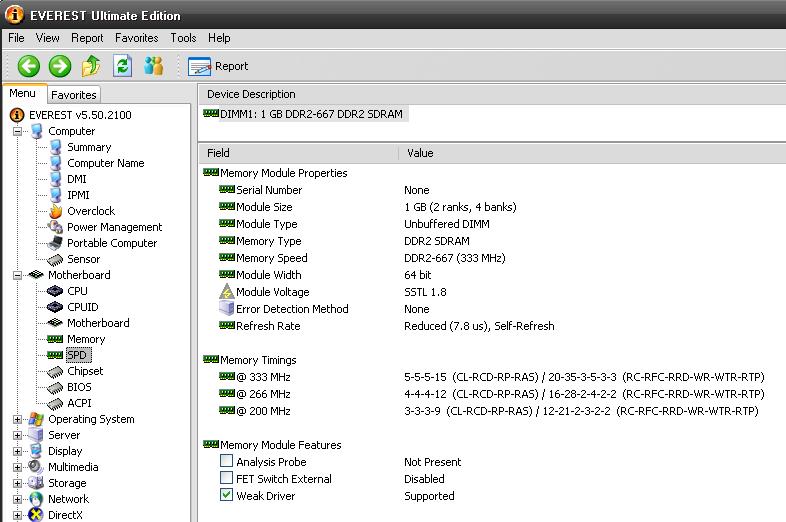Click the Memory module icon in tree

[55, 339]
